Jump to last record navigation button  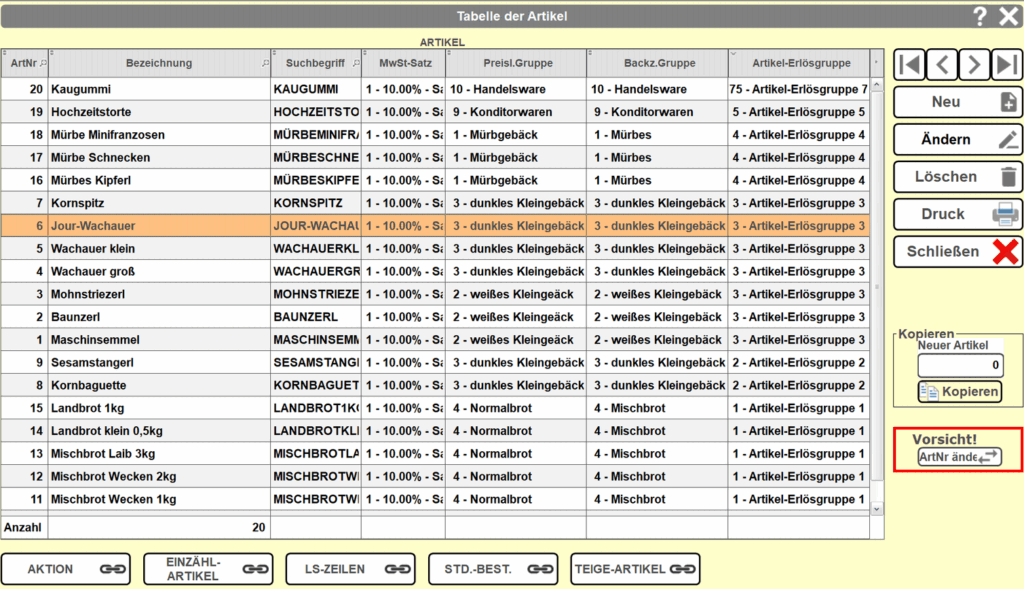[x=1006, y=65]
